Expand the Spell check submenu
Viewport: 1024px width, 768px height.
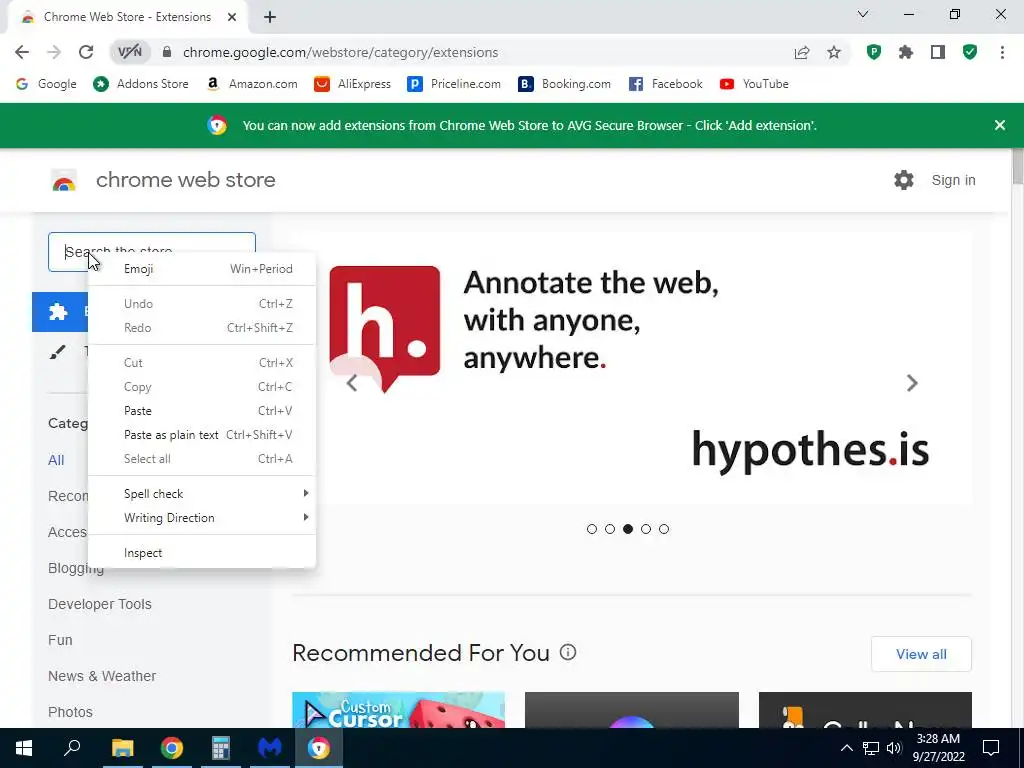point(202,494)
